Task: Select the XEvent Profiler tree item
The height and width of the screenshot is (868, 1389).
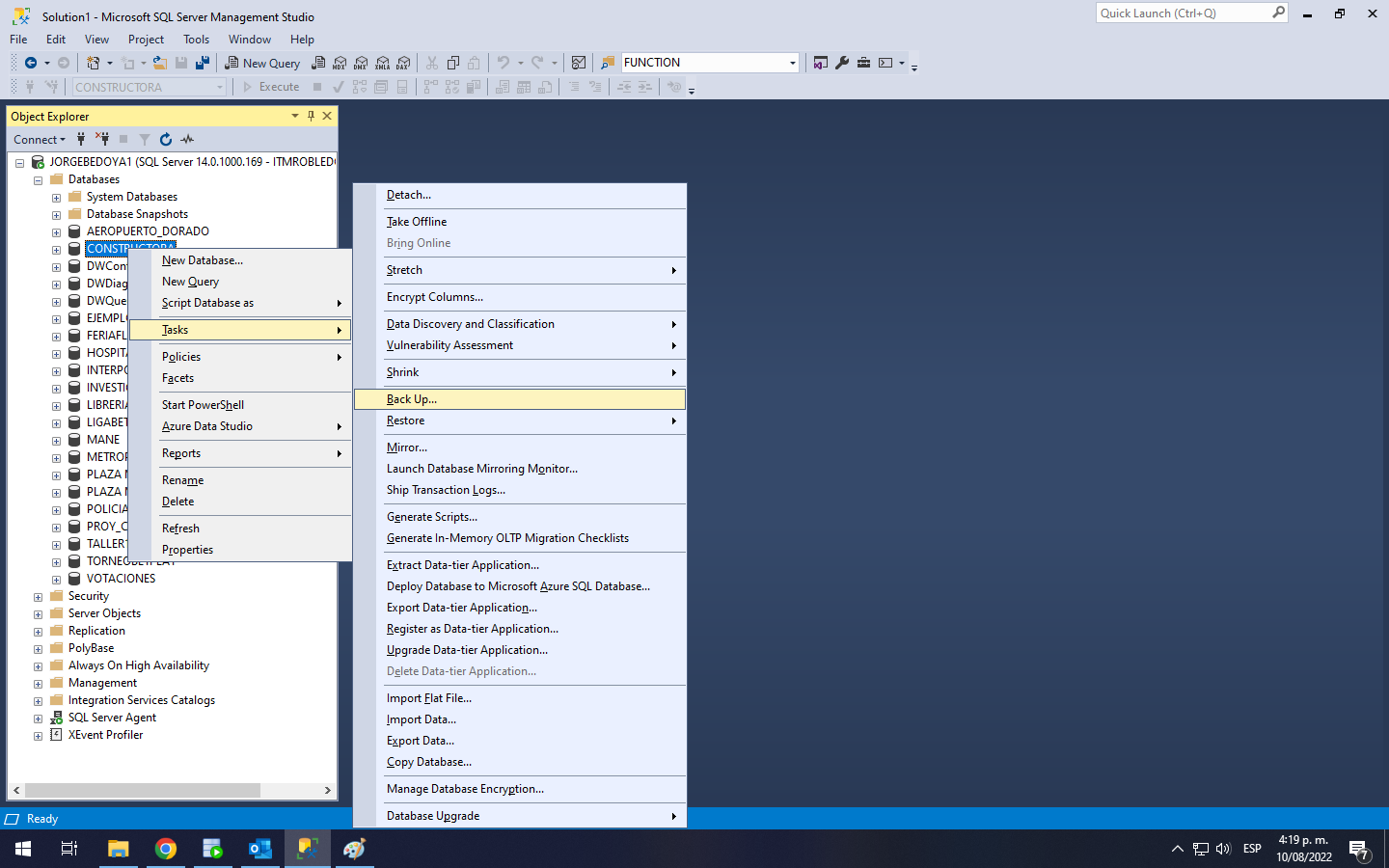Action: (x=105, y=735)
